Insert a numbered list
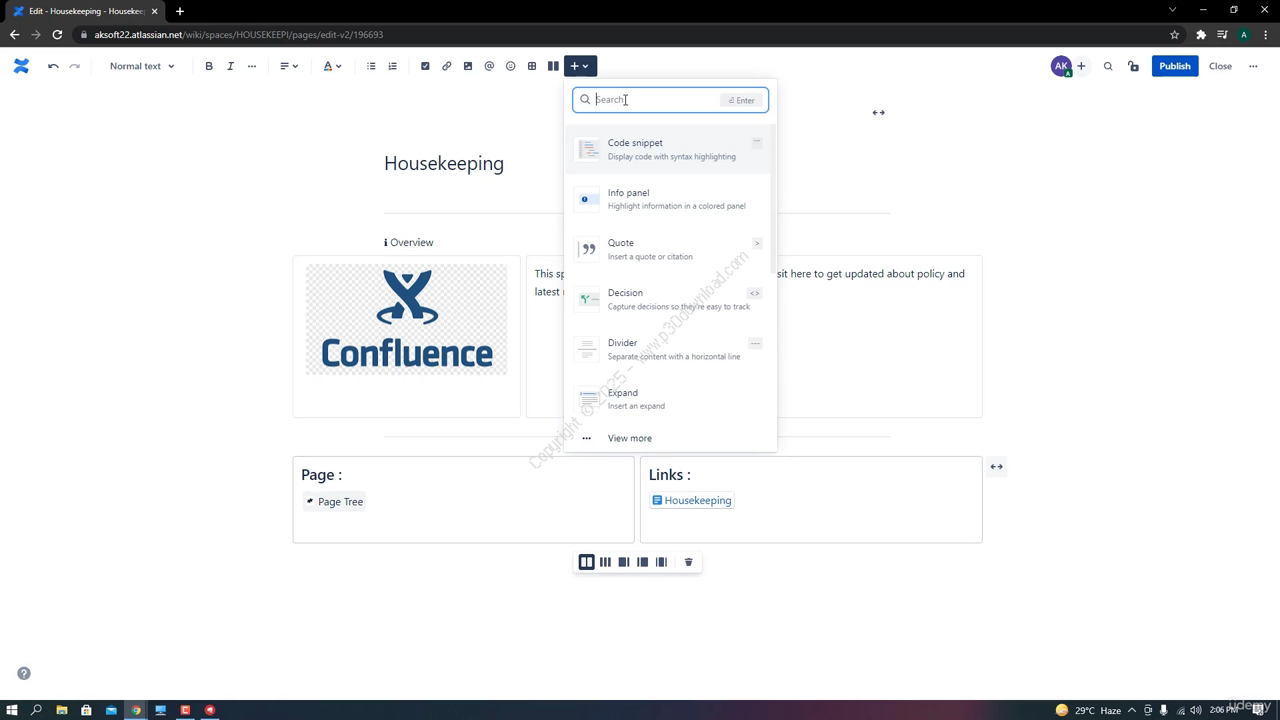 [x=392, y=66]
